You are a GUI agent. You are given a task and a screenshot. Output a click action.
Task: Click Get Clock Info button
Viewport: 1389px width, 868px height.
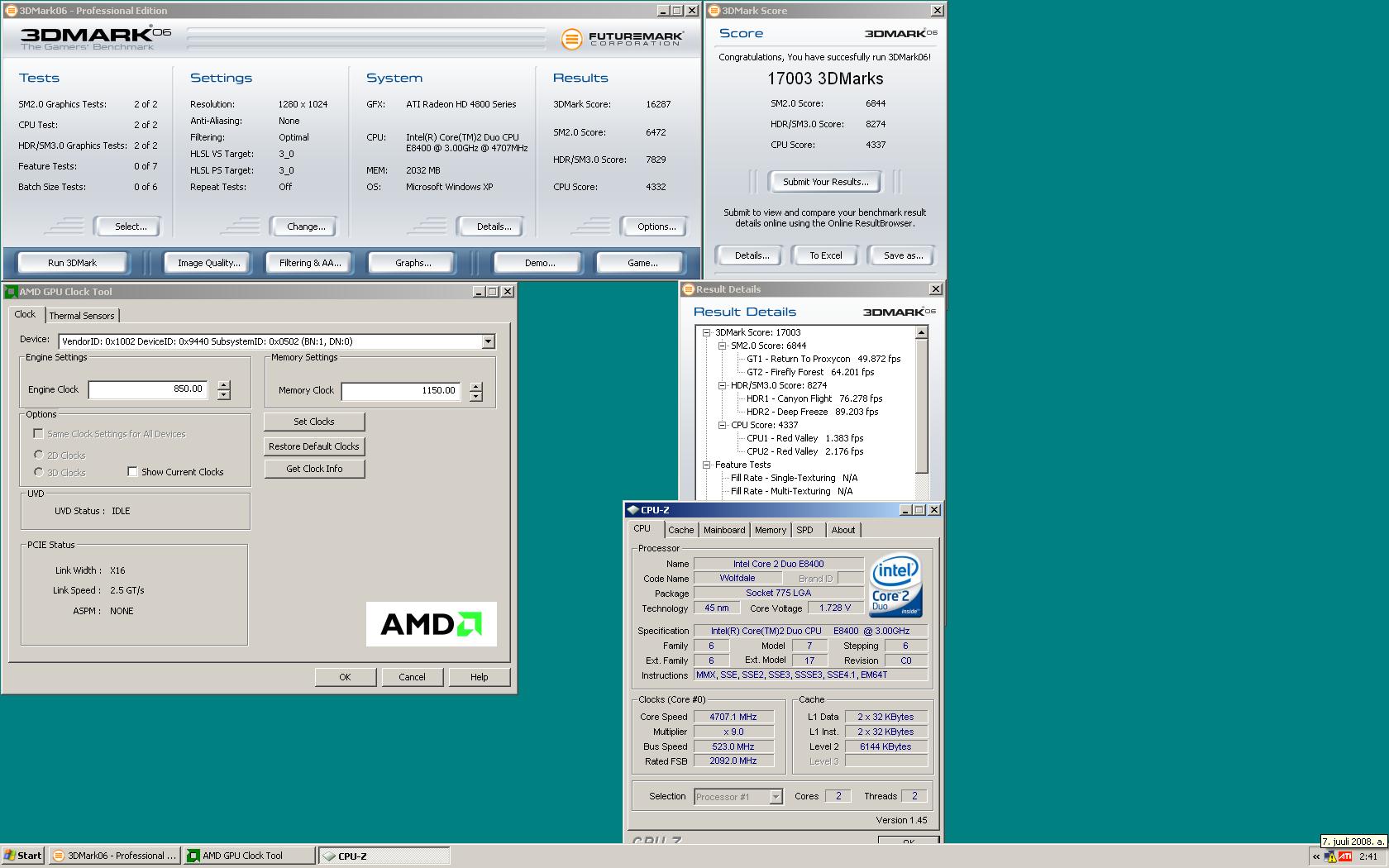(x=314, y=469)
